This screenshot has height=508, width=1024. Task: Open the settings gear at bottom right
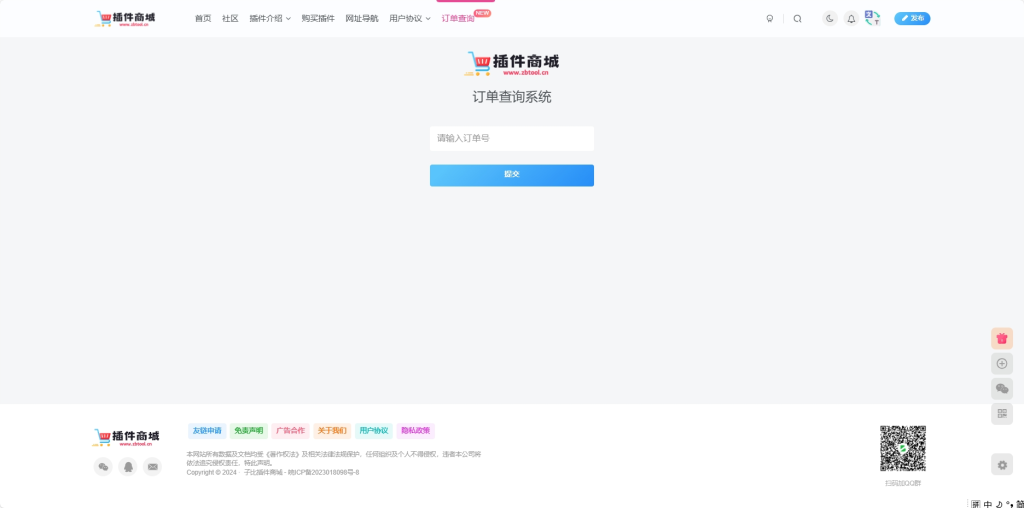coord(1001,464)
